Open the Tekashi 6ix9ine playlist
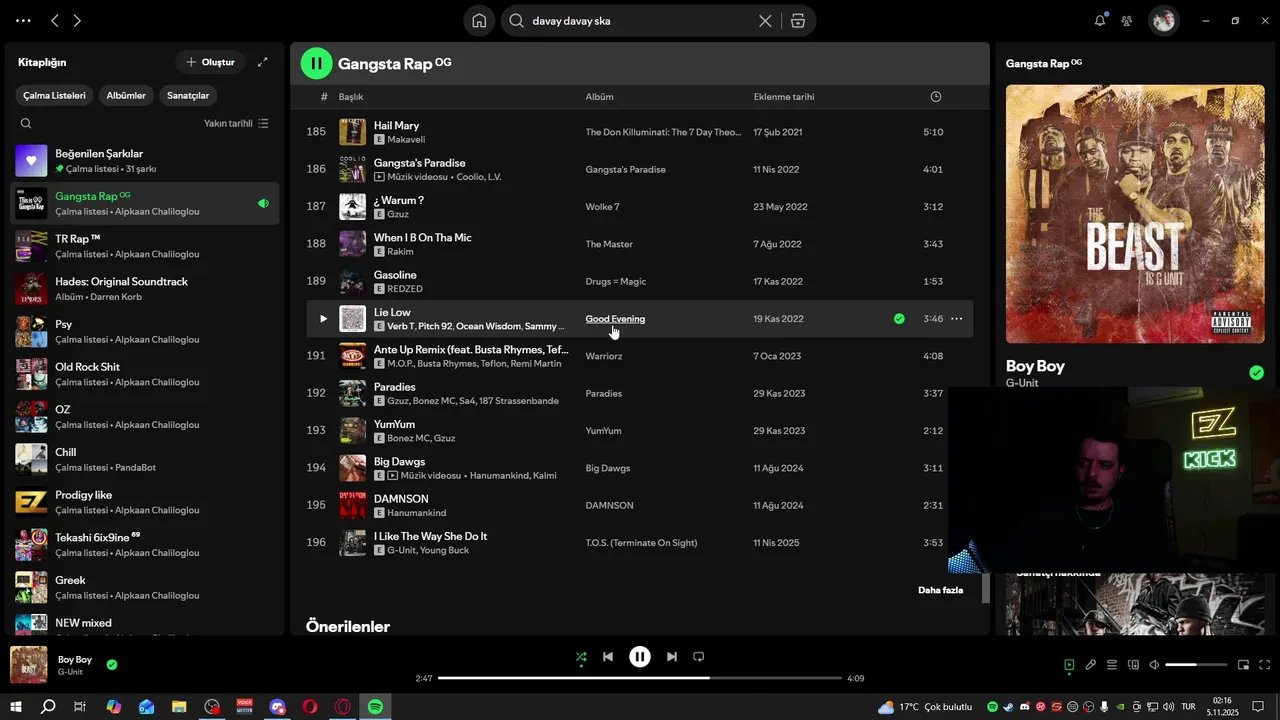 [145, 545]
